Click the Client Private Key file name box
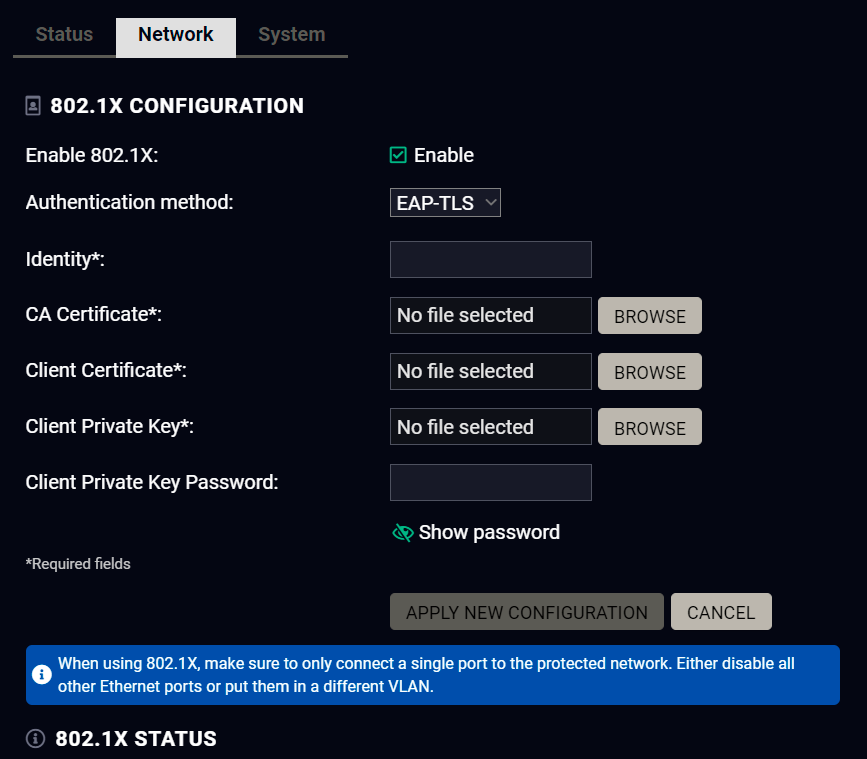This screenshot has width=867, height=759. [x=490, y=428]
